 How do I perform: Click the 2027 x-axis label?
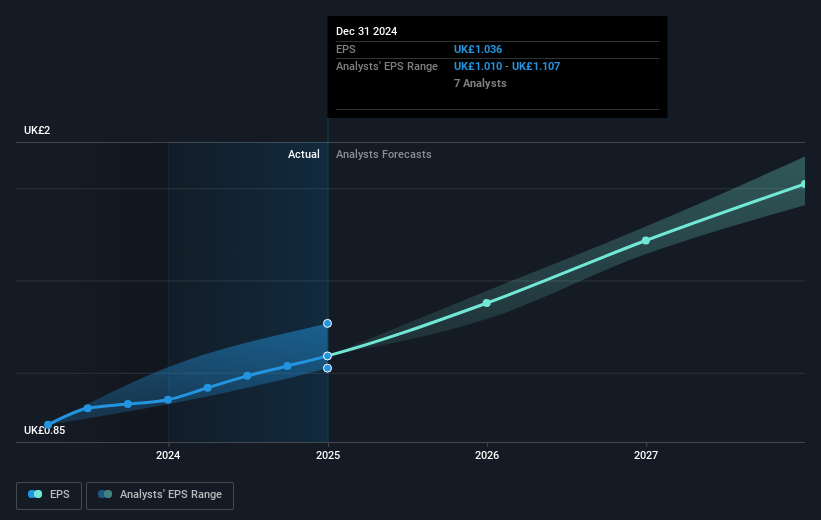click(x=646, y=455)
